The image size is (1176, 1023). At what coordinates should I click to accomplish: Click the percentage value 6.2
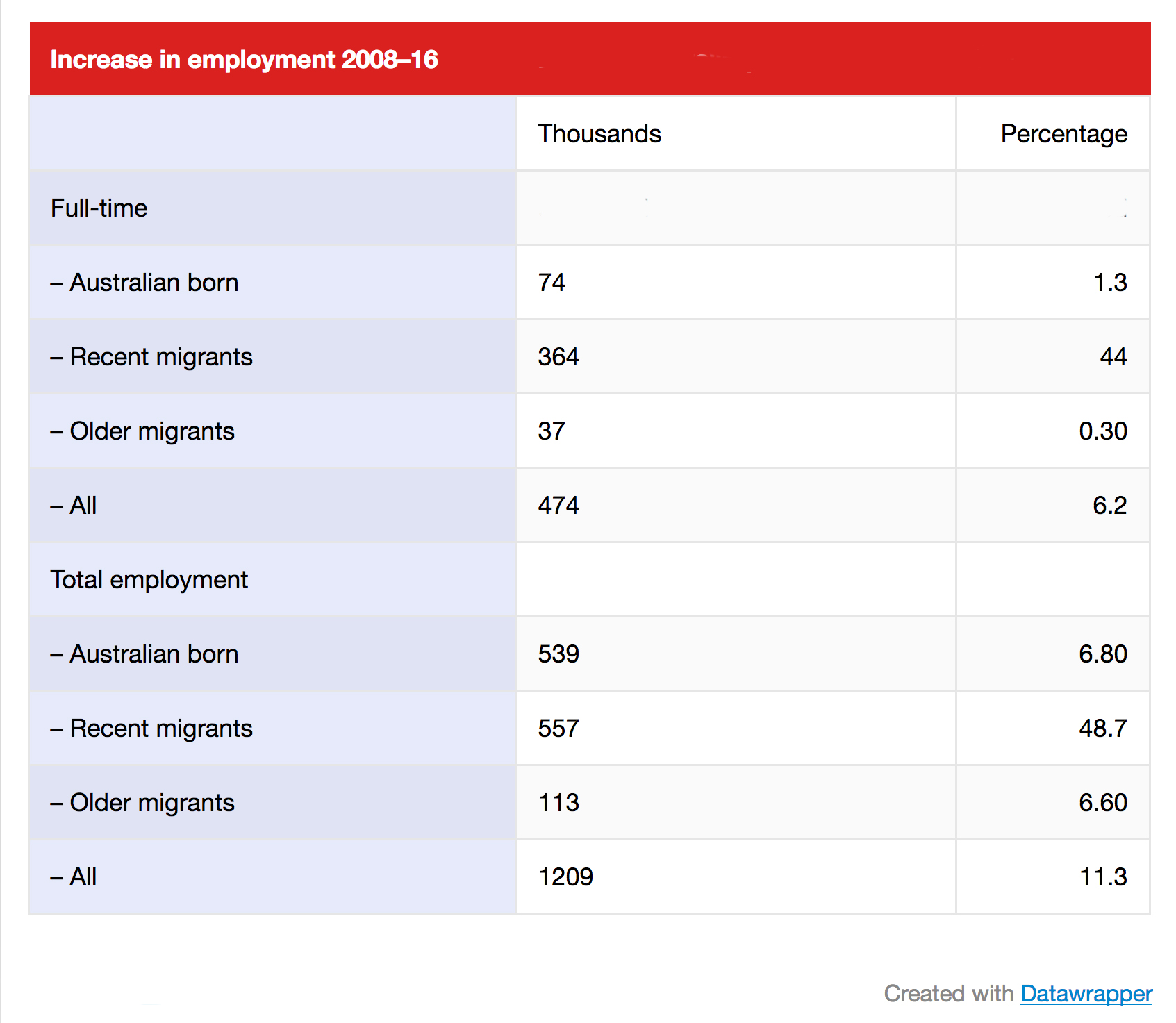pos(1110,506)
